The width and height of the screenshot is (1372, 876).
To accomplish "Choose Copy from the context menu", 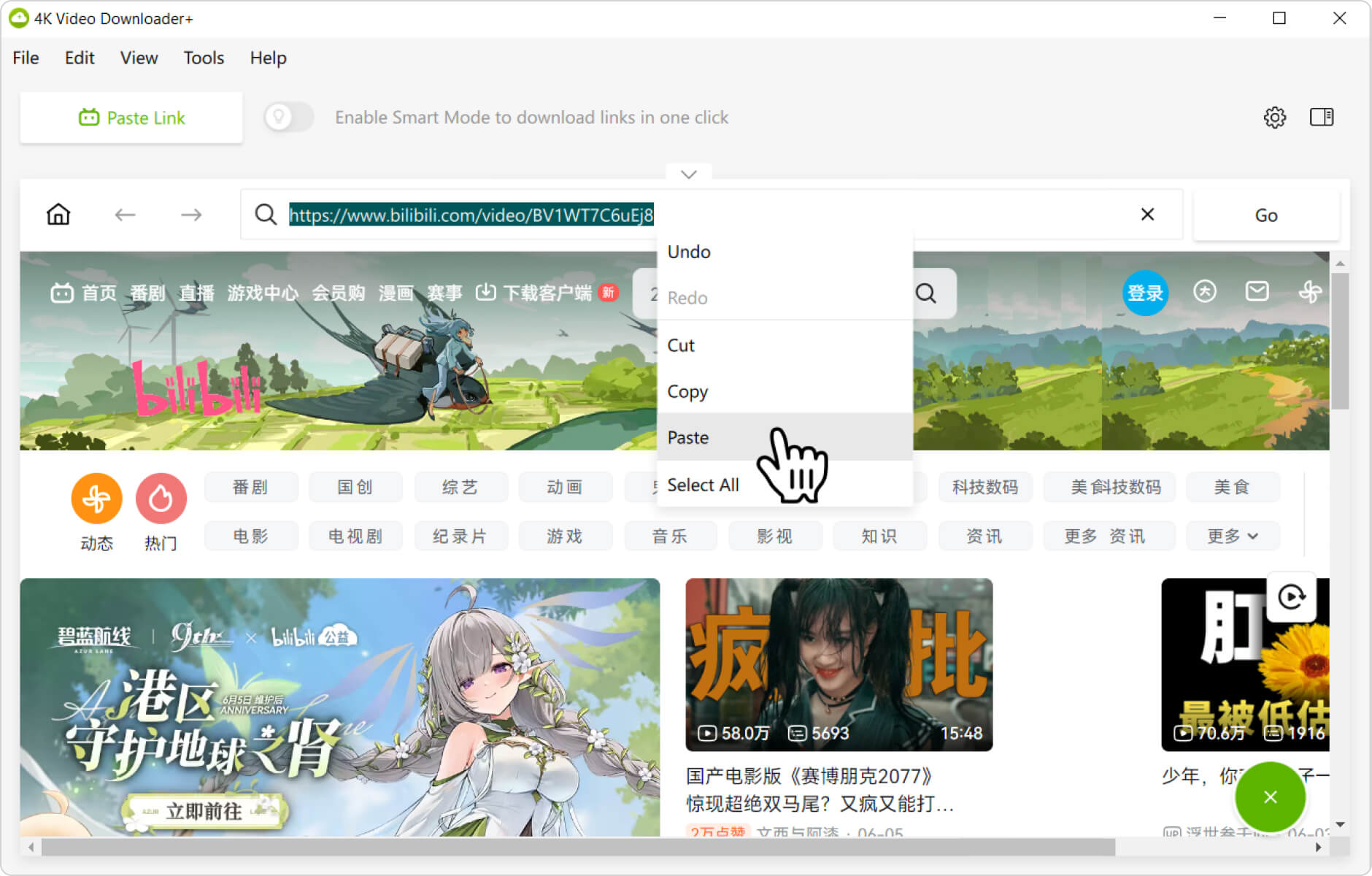I will click(785, 391).
